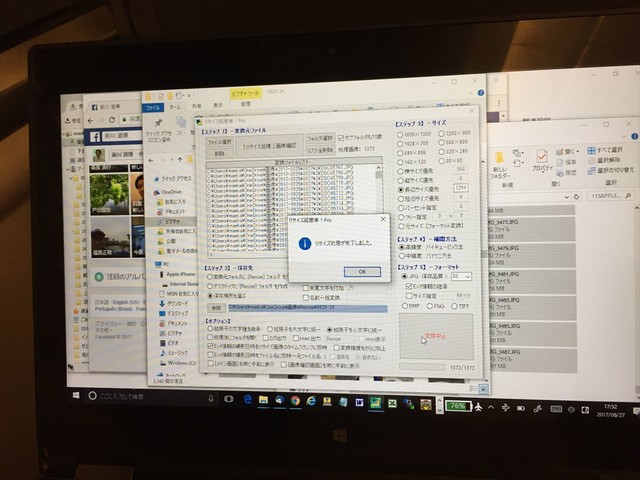Click the save path input field

point(307,308)
